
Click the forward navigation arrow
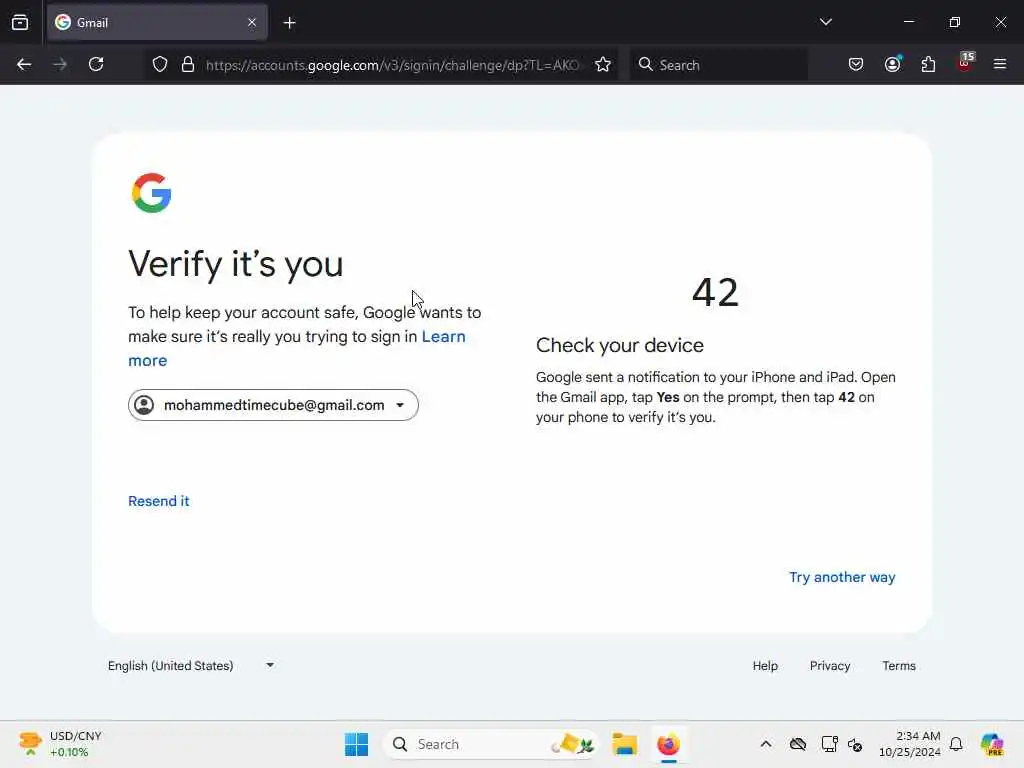tap(60, 65)
